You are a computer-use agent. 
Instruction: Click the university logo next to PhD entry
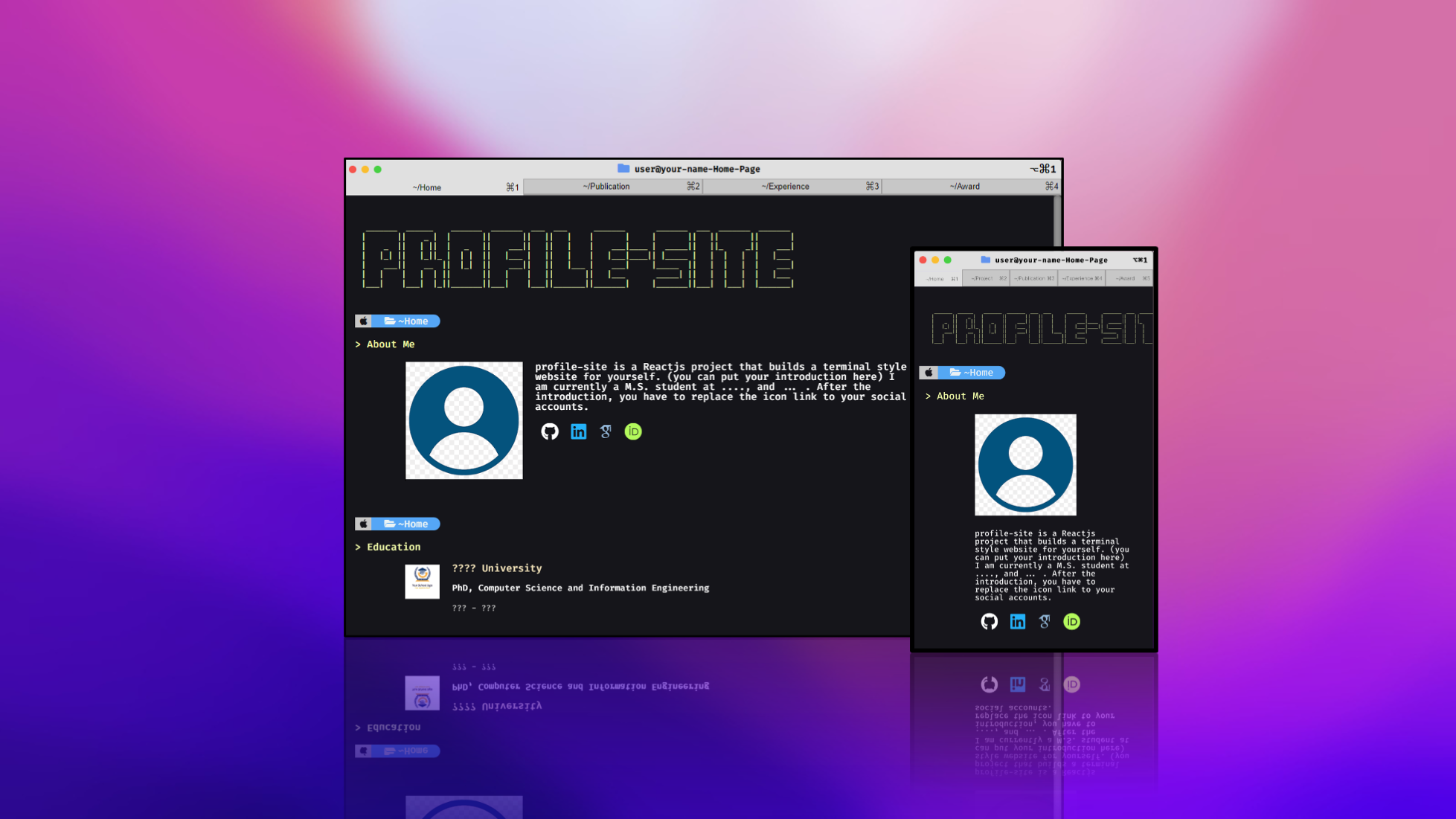click(x=422, y=581)
